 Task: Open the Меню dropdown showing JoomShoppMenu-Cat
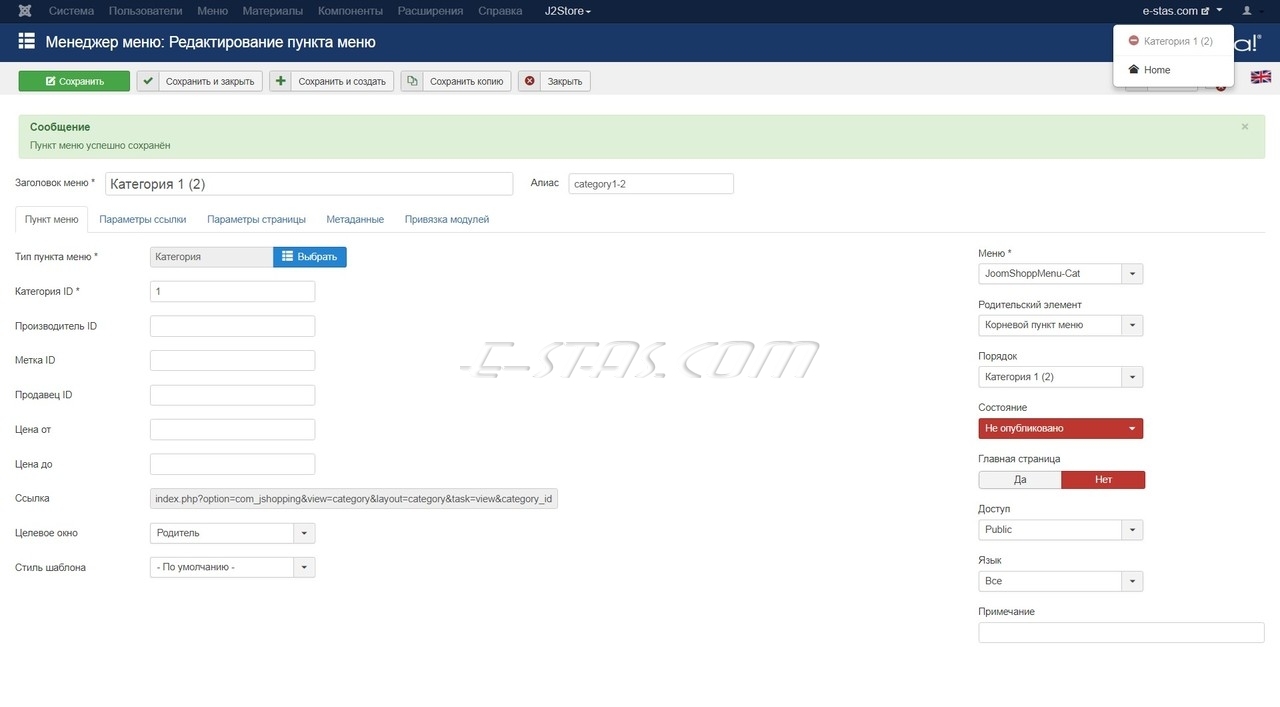(1060, 274)
